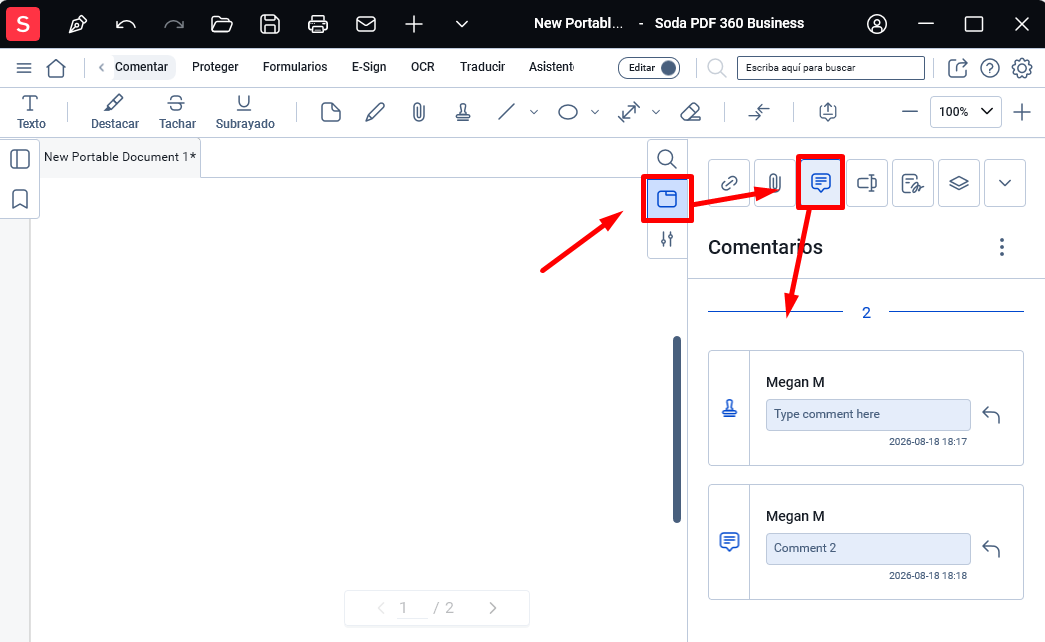
Task: Select the line drawing tool
Action: pyautogui.click(x=507, y=112)
